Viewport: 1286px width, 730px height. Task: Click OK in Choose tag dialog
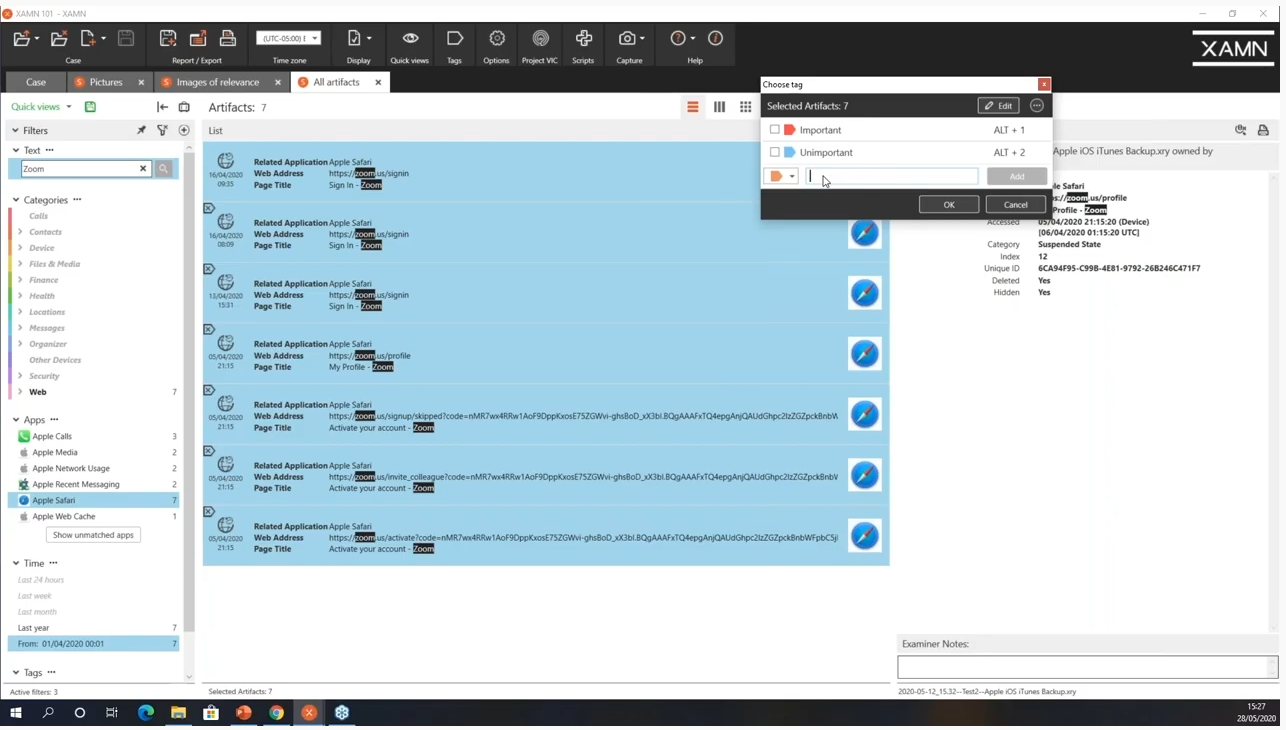click(949, 205)
